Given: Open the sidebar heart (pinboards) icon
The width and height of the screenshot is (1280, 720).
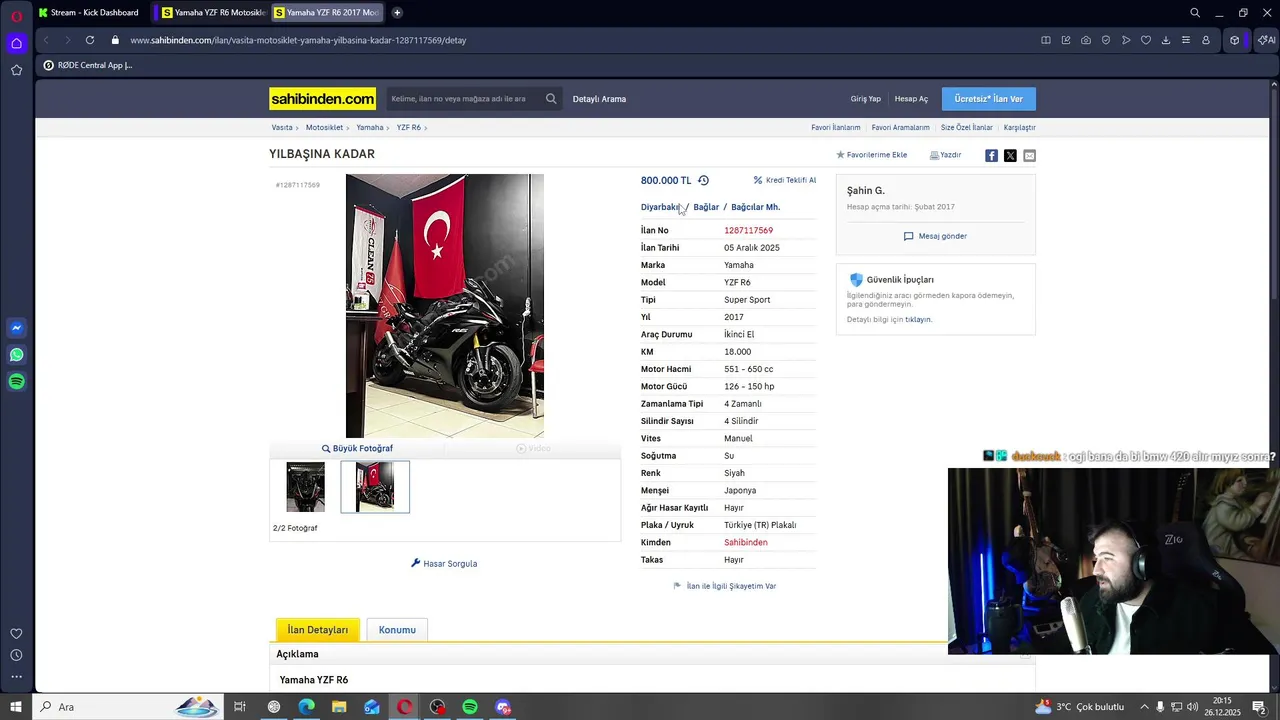Looking at the screenshot, I should click(16, 633).
